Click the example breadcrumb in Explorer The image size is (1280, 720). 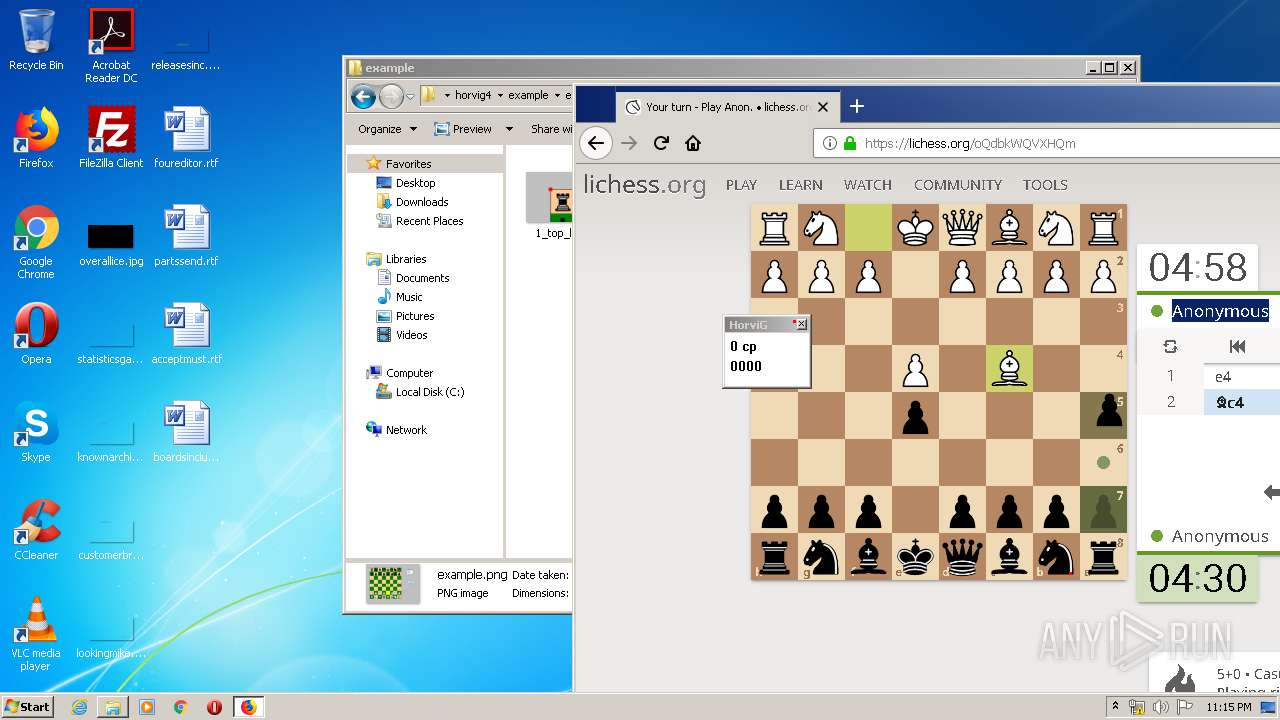528,96
